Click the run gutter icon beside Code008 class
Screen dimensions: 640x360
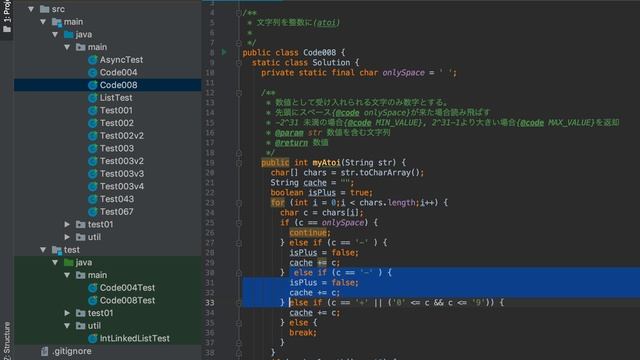(x=224, y=52)
